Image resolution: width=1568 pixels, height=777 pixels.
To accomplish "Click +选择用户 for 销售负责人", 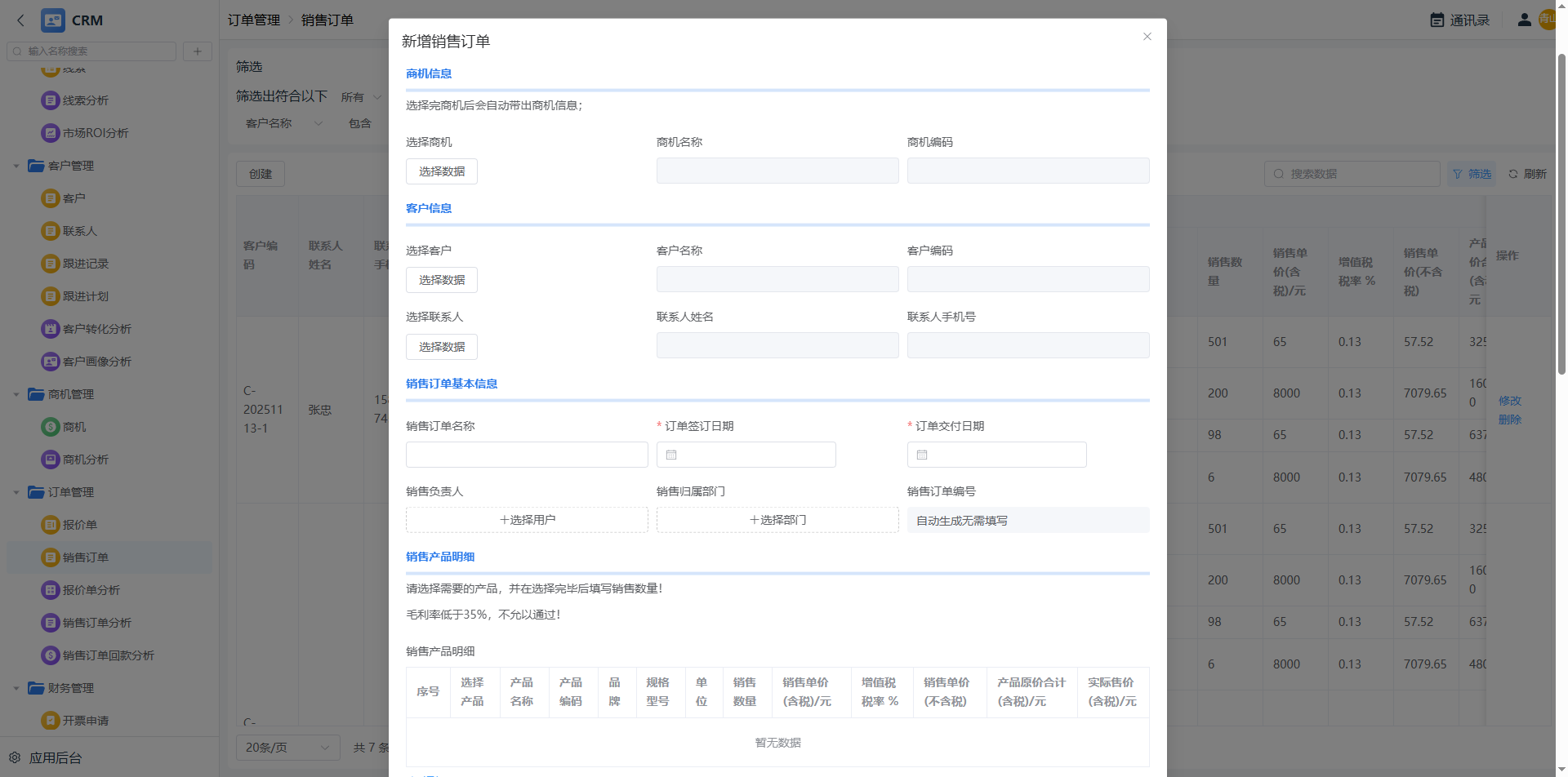I will (527, 520).
